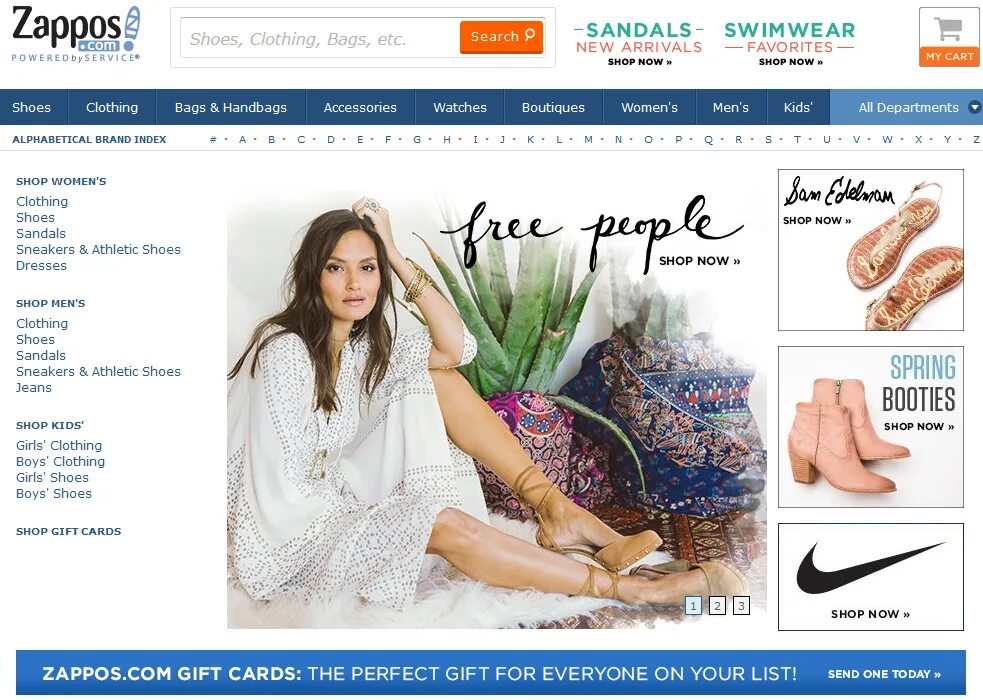The image size is (983, 700).
Task: Click the Zappos.com logo
Action: coord(76,34)
